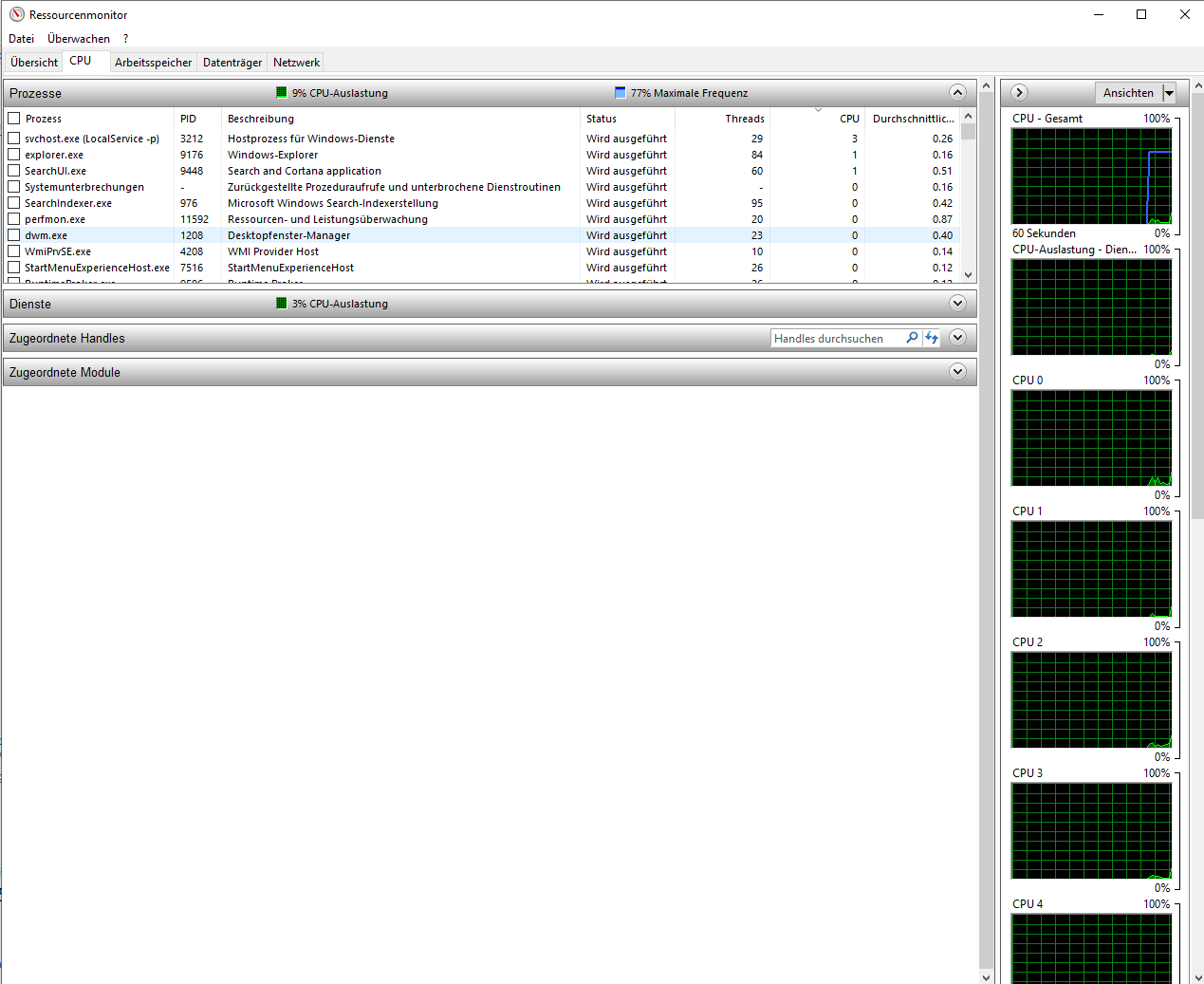
Task: Click PID 11592 of perfmon.exe
Action: [194, 219]
